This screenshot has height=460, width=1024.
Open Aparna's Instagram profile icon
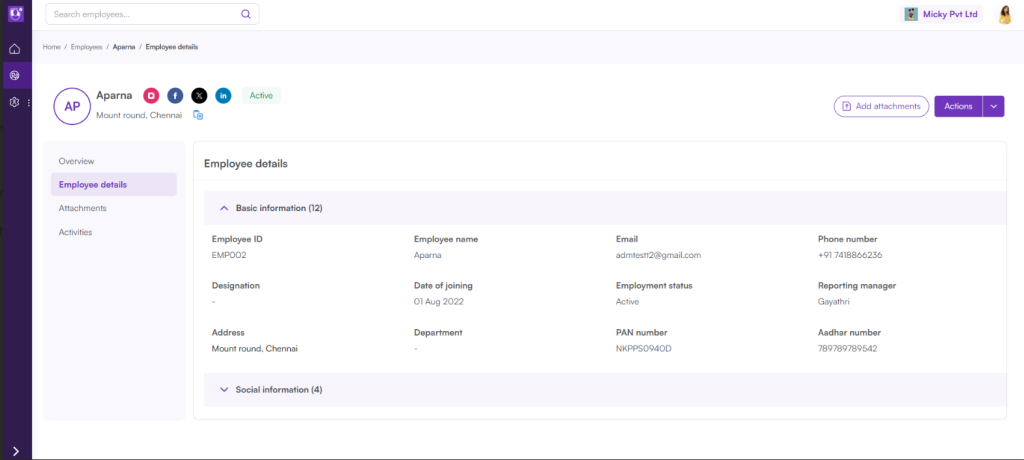[x=152, y=96]
